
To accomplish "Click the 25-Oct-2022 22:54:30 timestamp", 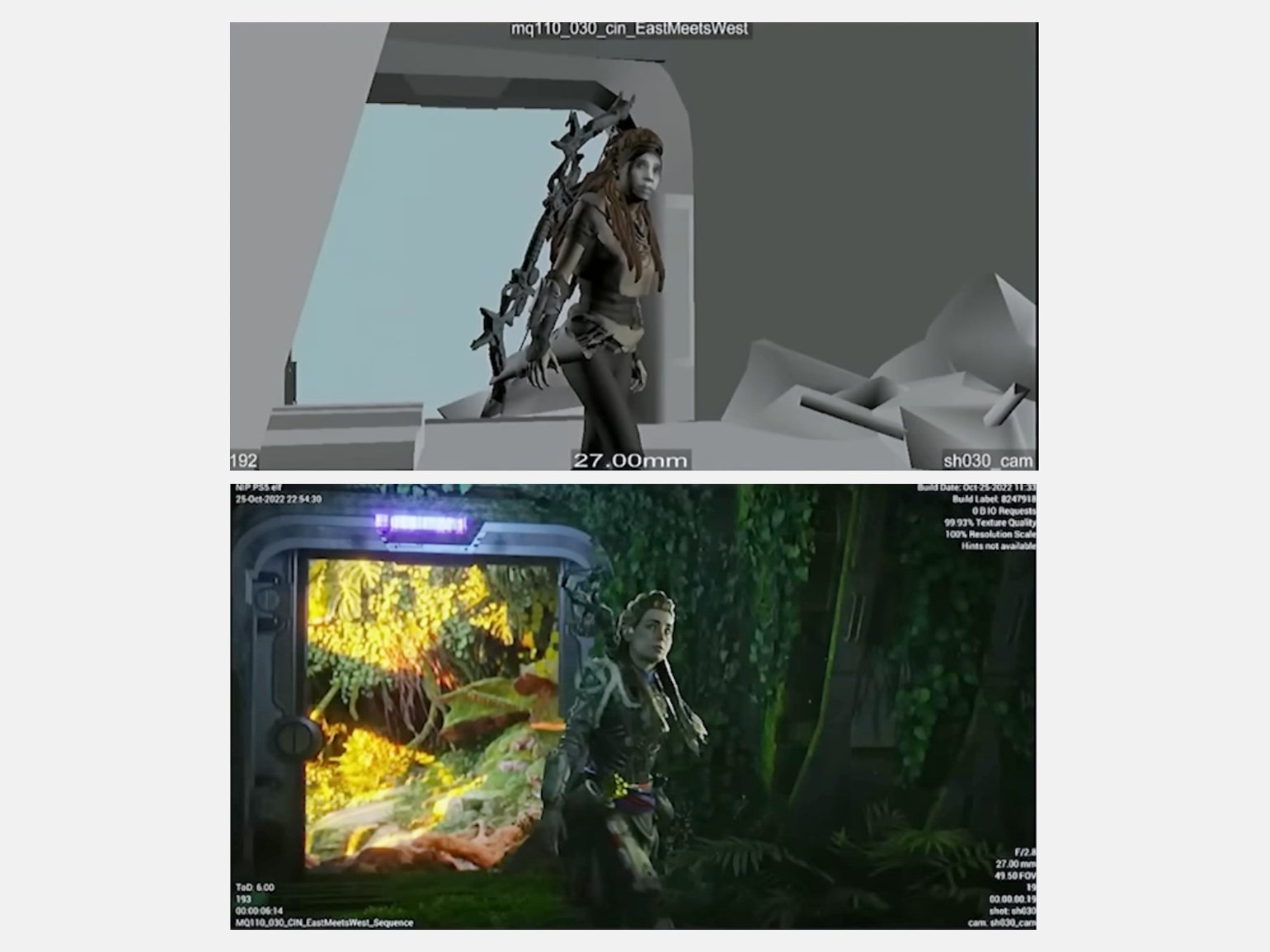I will tap(278, 499).
